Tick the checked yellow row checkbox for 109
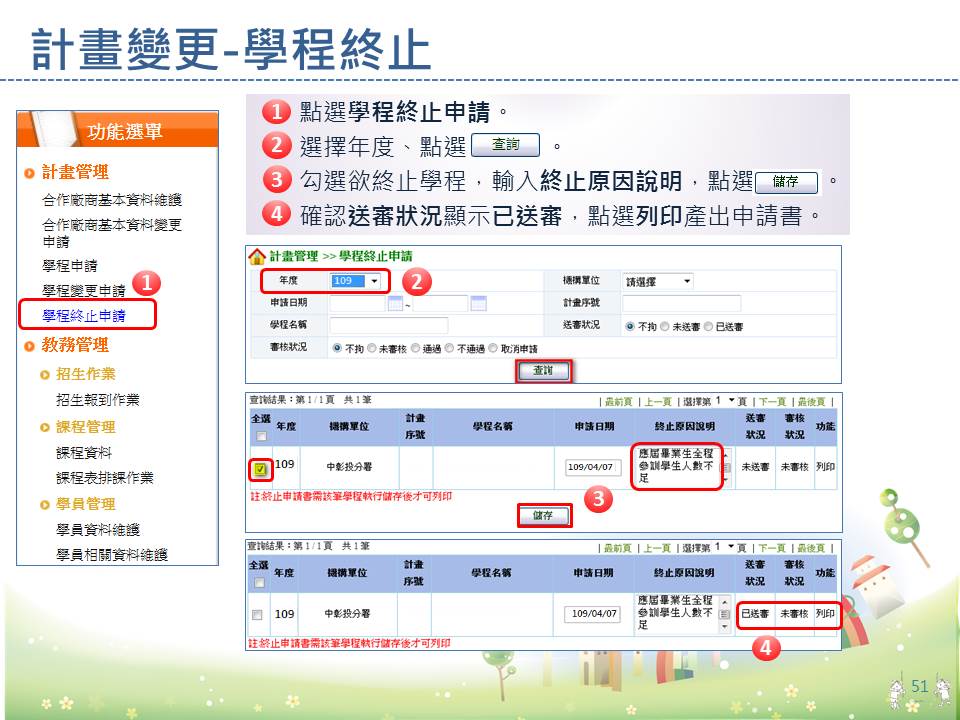960x720 pixels. pyautogui.click(x=259, y=469)
